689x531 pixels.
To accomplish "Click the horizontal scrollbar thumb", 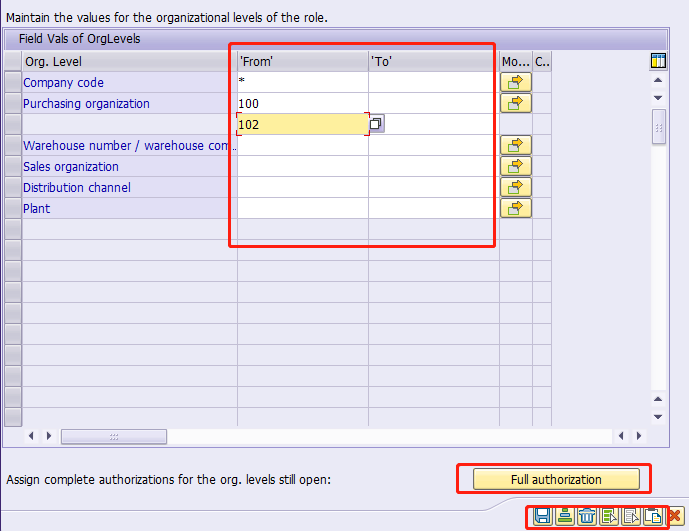I will 114,436.
